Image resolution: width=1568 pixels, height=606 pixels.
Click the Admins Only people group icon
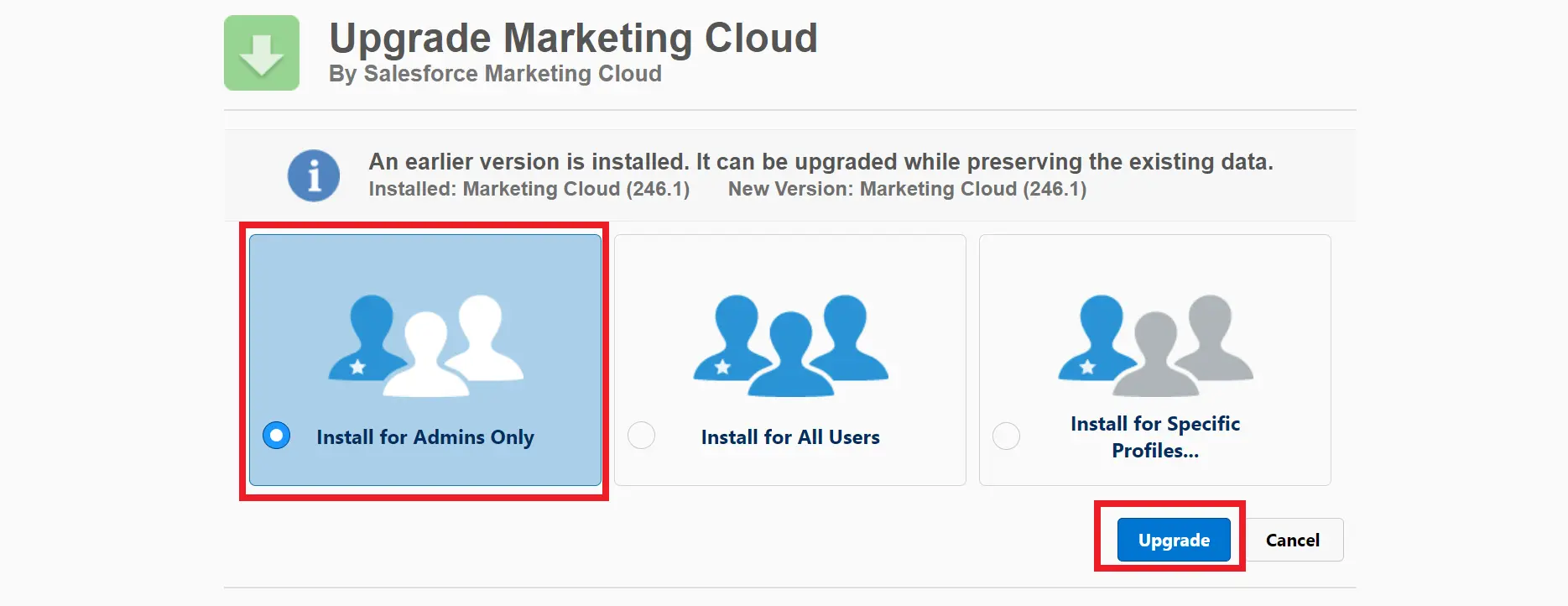pyautogui.click(x=425, y=345)
